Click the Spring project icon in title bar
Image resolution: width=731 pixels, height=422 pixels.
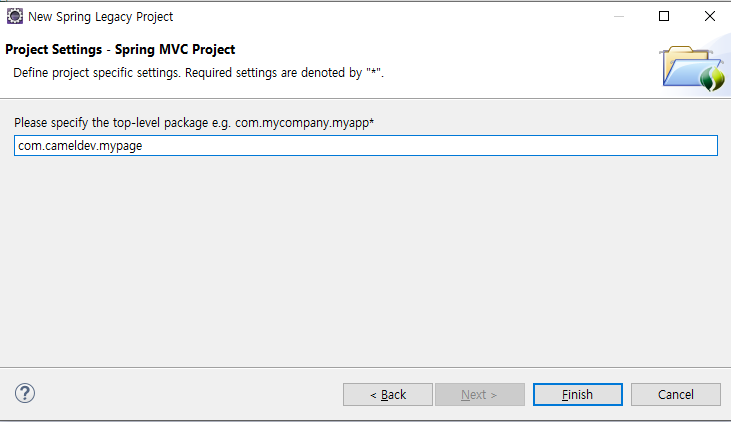coord(14,16)
